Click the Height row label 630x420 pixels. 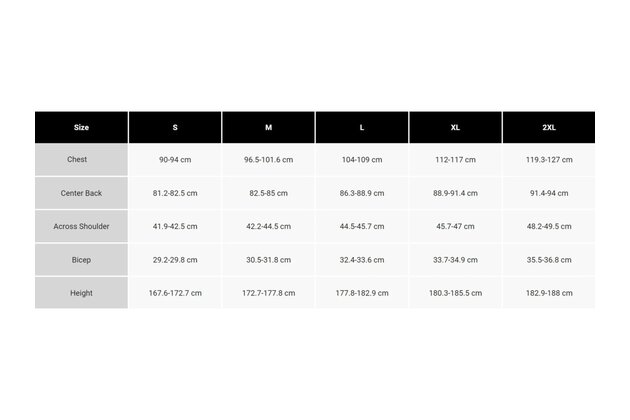(x=81, y=293)
